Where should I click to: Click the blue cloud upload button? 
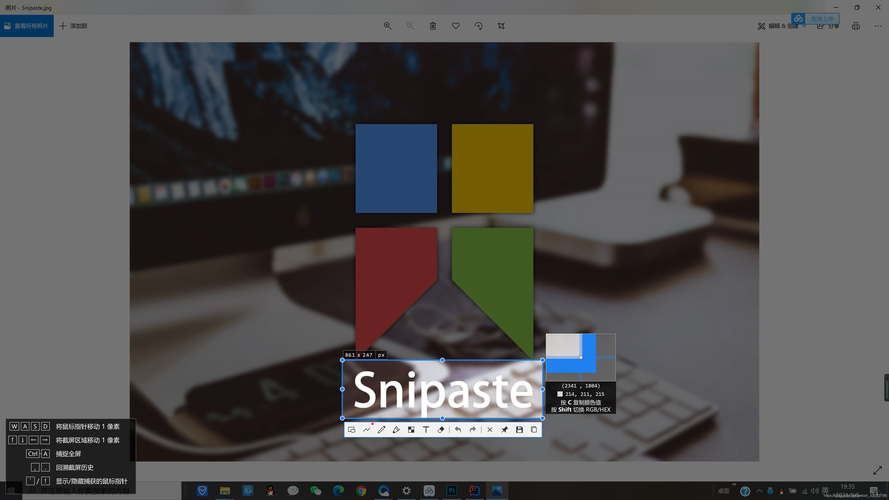pyautogui.click(x=815, y=19)
